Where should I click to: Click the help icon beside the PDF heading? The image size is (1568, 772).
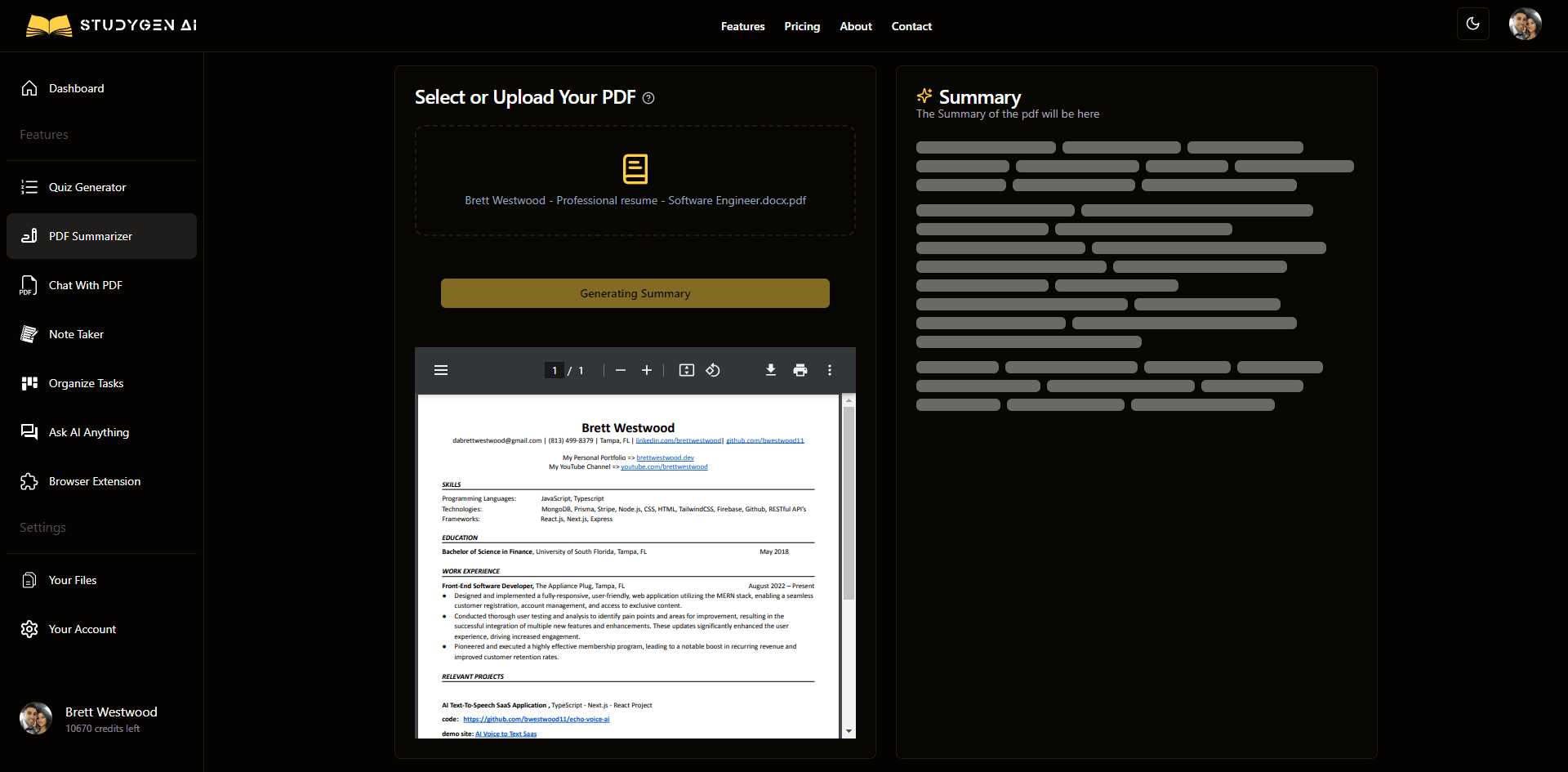pyautogui.click(x=648, y=98)
